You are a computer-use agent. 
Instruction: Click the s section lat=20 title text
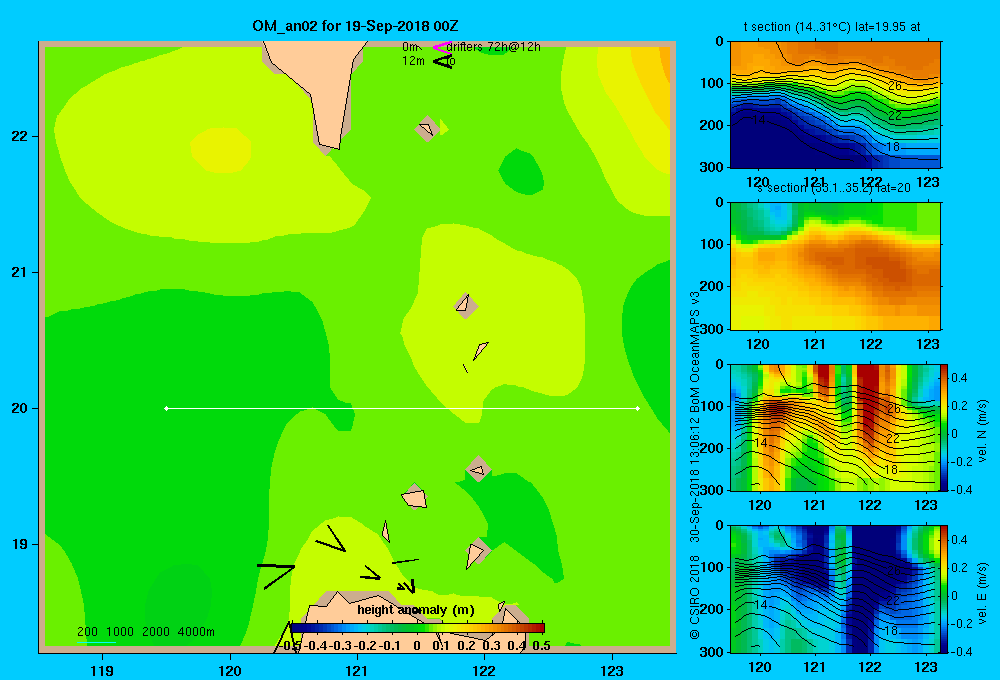tap(834, 188)
